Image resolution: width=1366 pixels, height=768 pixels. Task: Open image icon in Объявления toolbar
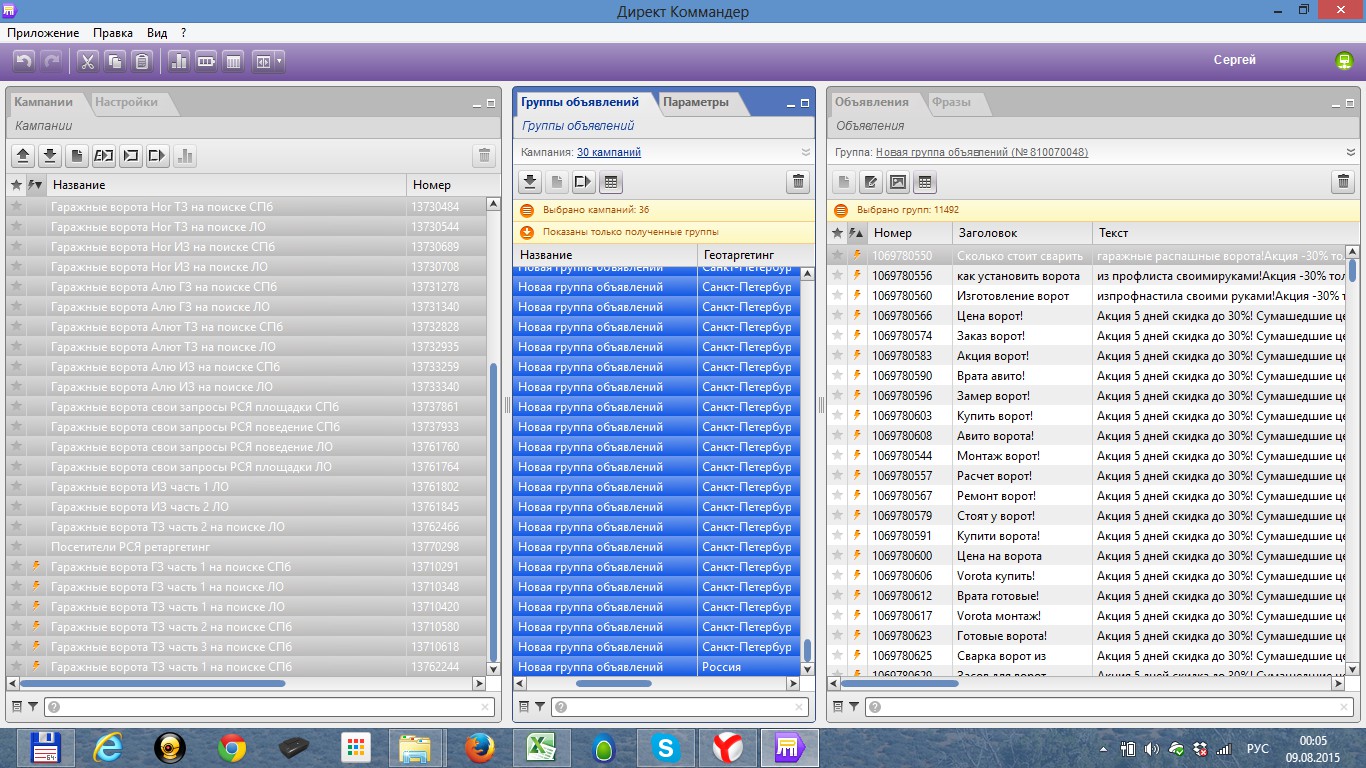898,182
